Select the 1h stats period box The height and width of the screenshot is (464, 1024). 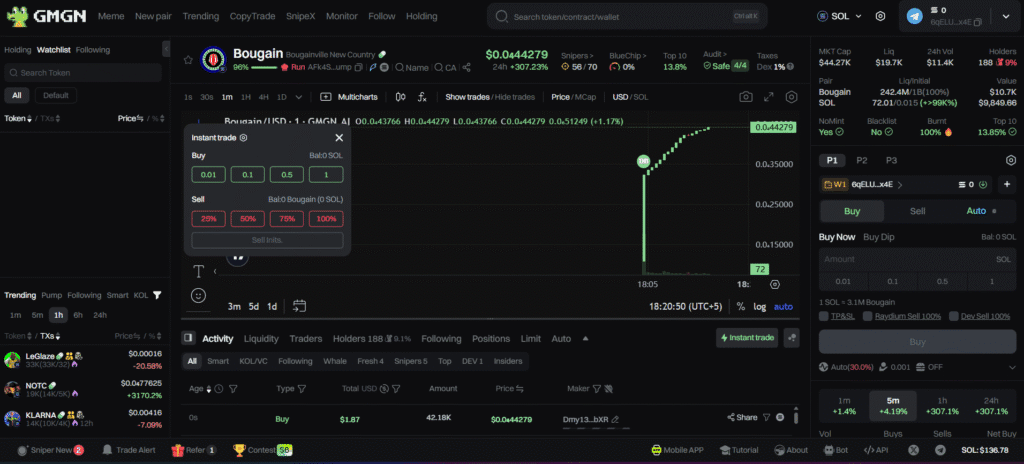[942, 406]
